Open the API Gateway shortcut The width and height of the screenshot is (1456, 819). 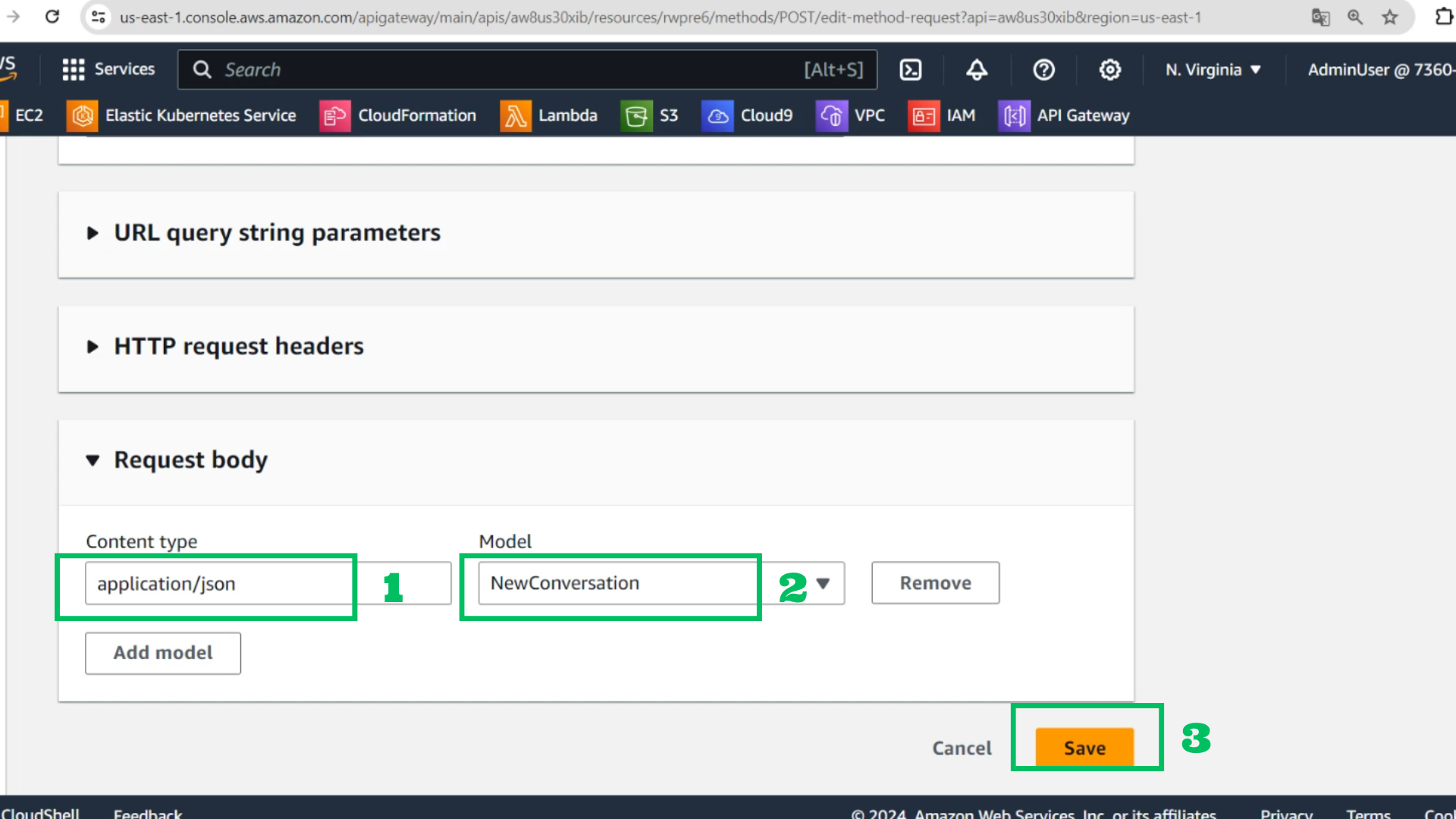click(1064, 115)
